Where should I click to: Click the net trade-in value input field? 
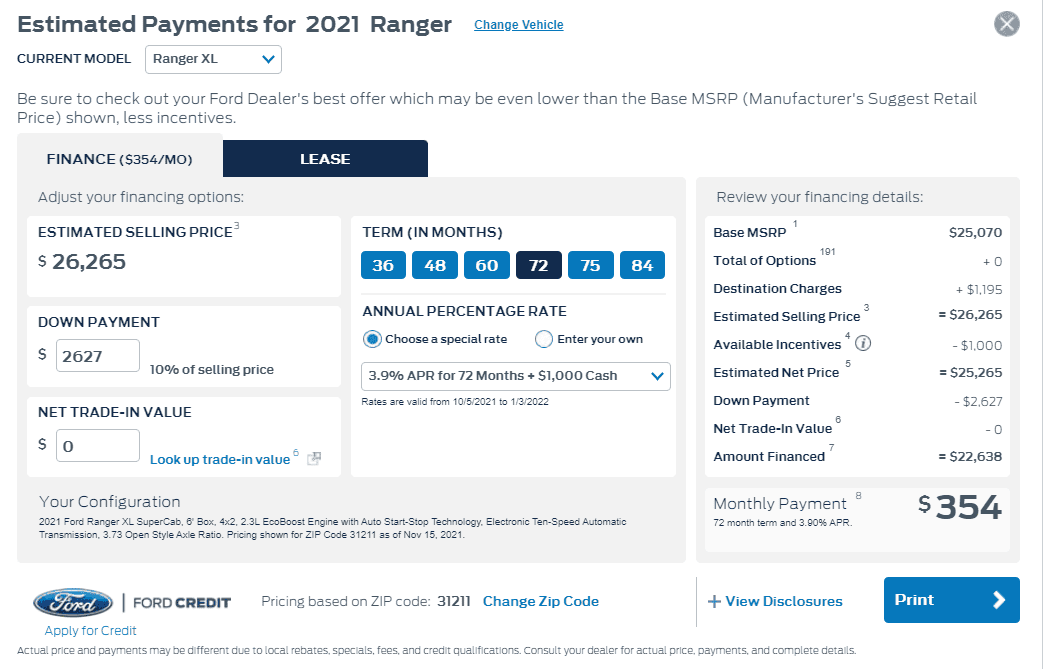click(98, 446)
